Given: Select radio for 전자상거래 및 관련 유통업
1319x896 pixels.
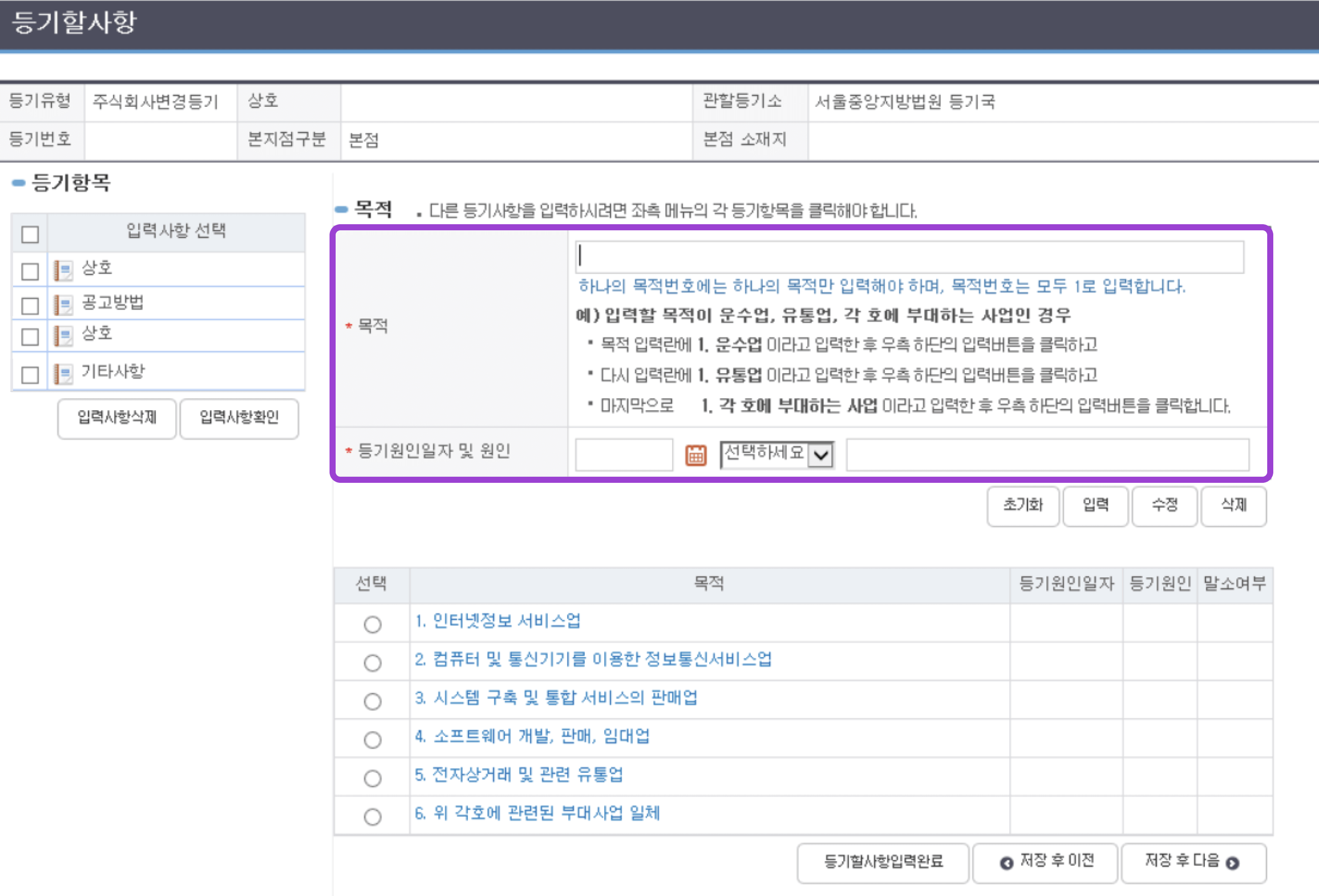Looking at the screenshot, I should point(372,778).
